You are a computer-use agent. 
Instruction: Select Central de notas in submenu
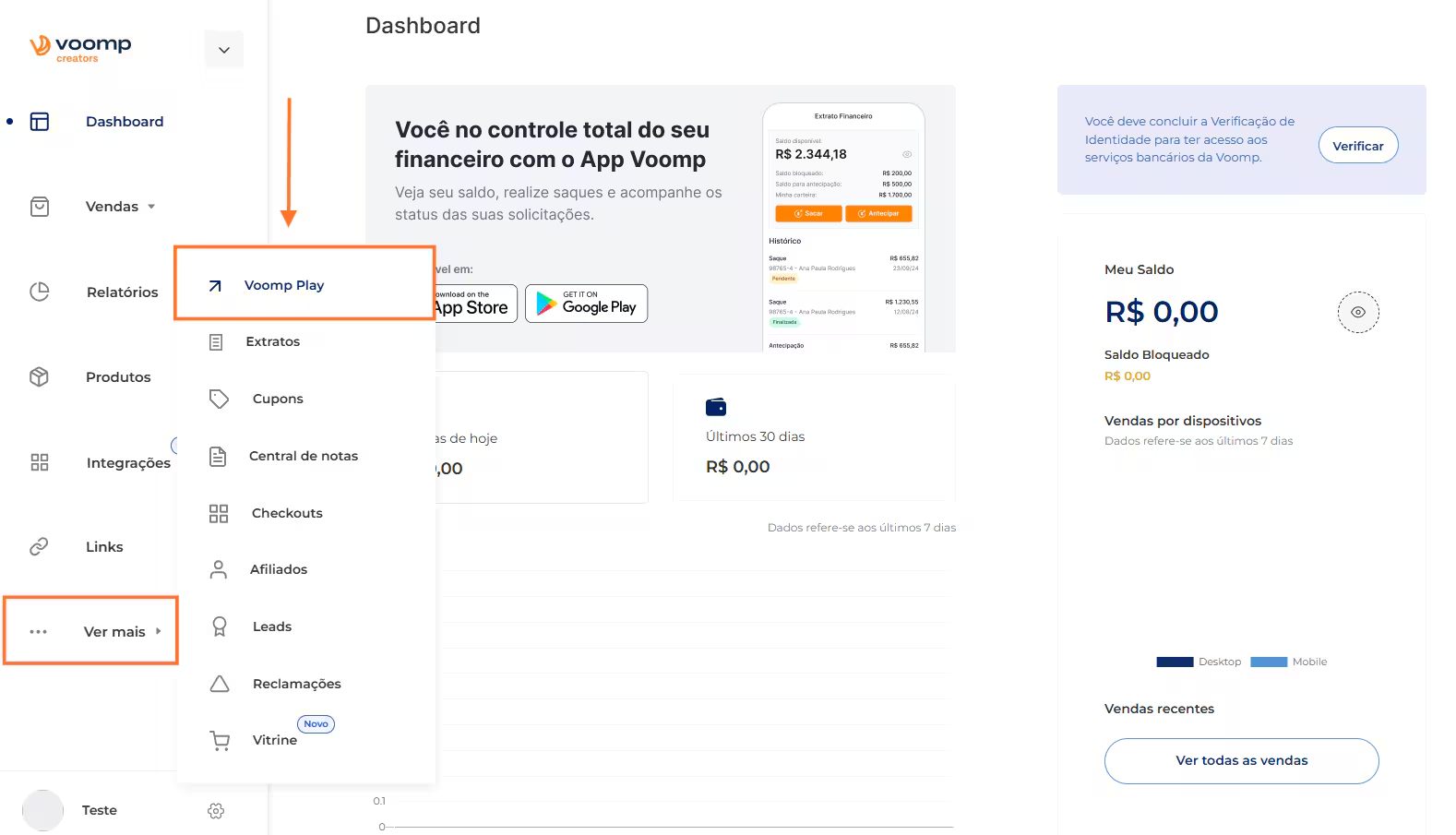[x=304, y=456]
